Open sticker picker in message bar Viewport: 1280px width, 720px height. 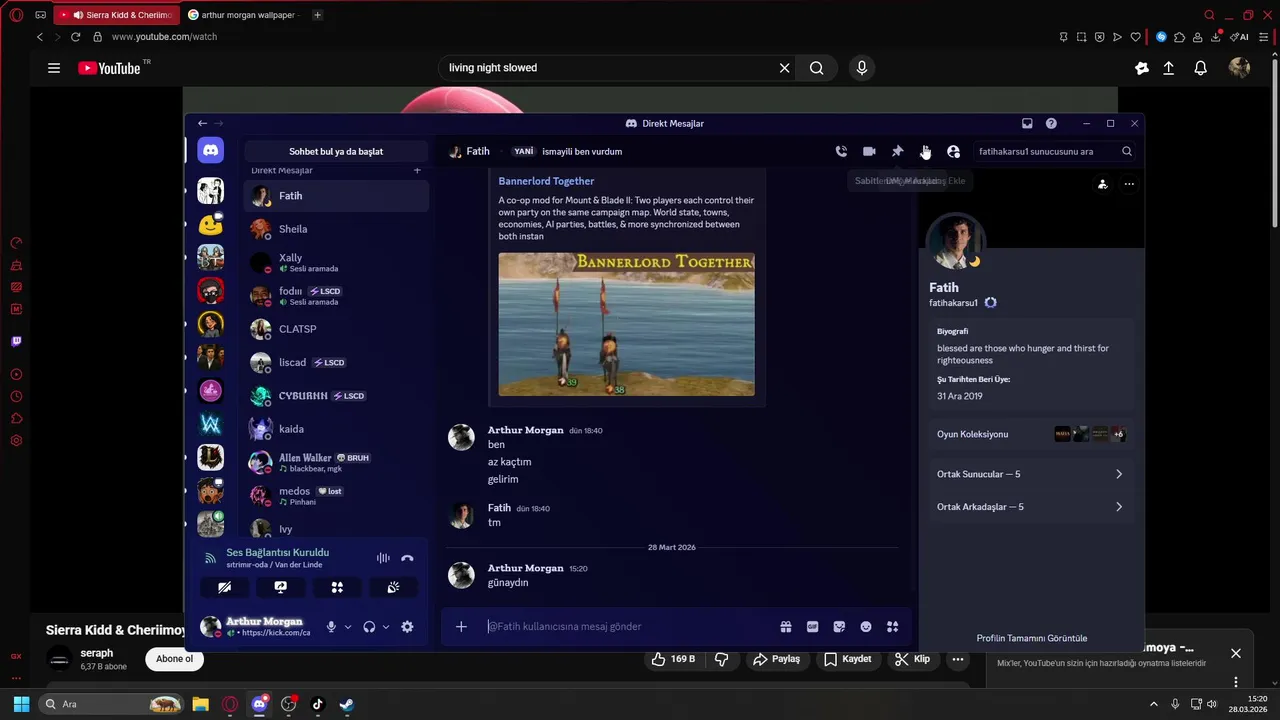[839, 626]
